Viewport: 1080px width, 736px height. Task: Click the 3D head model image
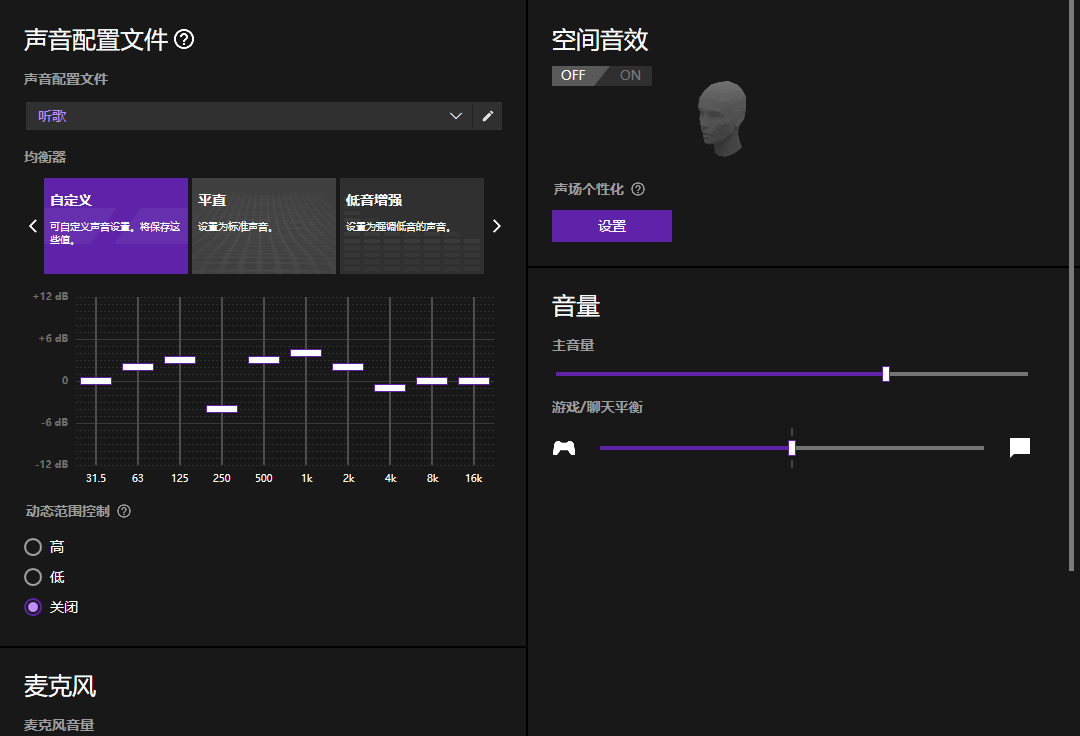(x=722, y=118)
